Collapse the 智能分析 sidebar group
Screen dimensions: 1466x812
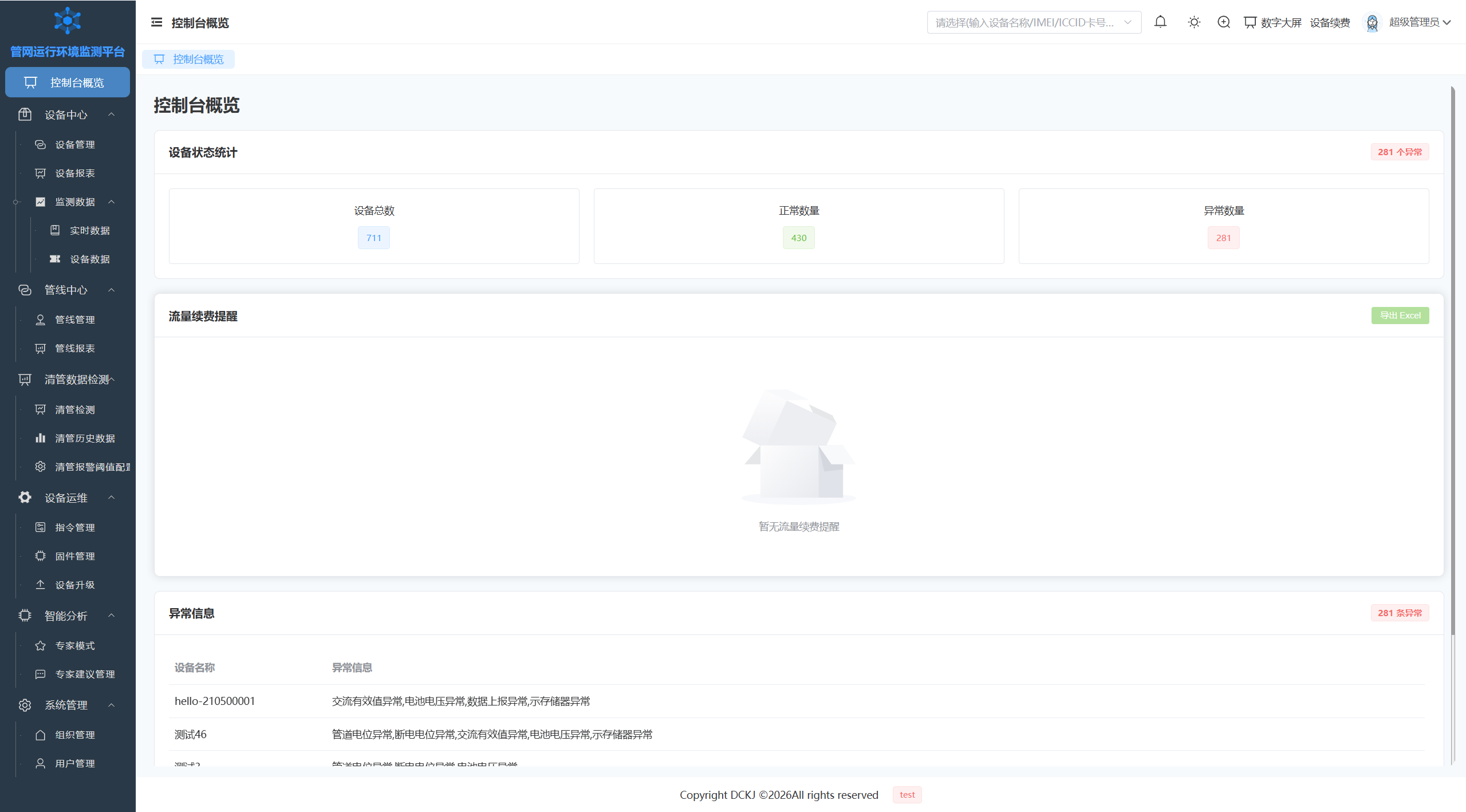coord(68,616)
